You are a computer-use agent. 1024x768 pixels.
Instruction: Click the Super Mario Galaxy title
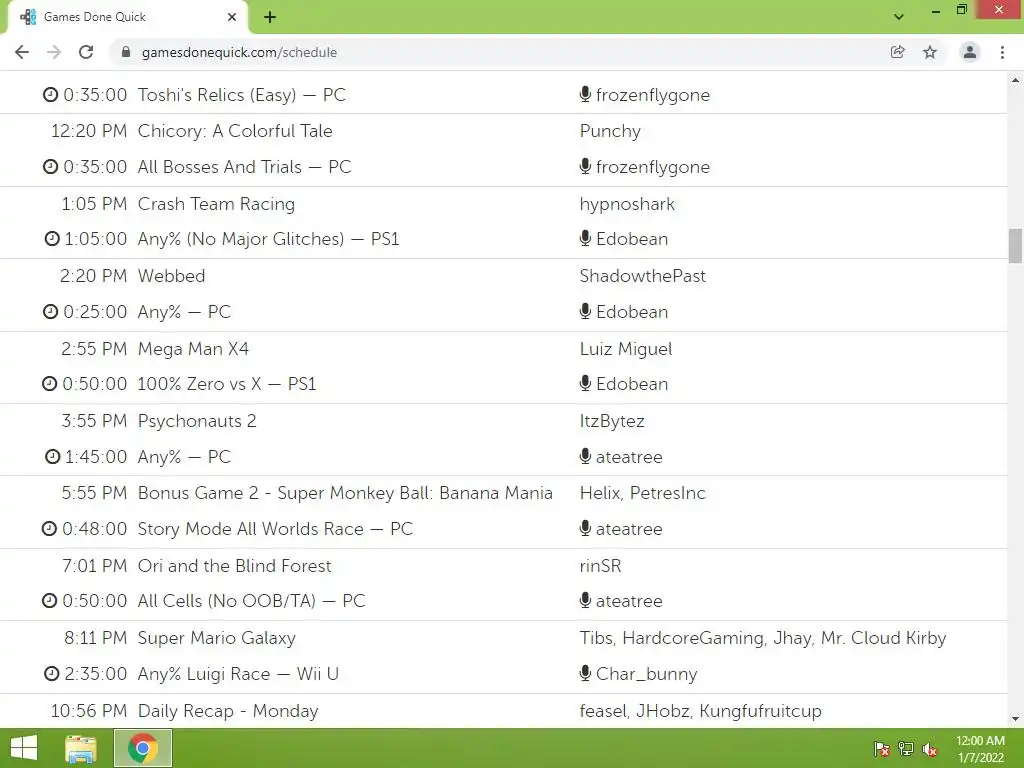point(217,637)
